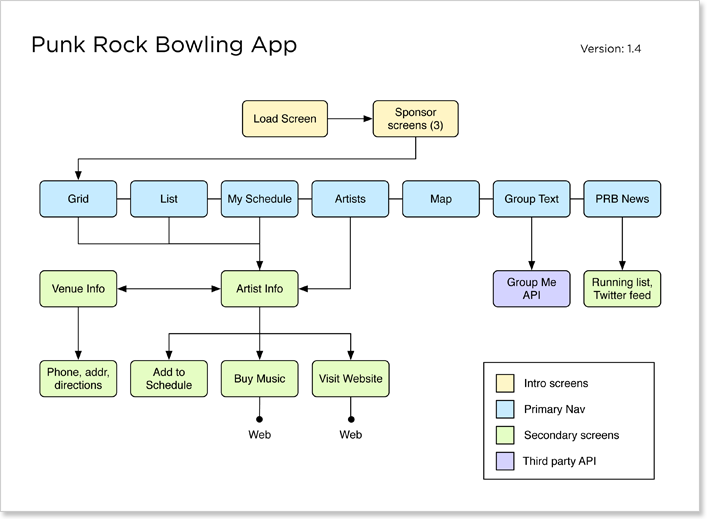This screenshot has height=519, width=707.
Task: Select the Intro screens legend label
Action: click(556, 383)
